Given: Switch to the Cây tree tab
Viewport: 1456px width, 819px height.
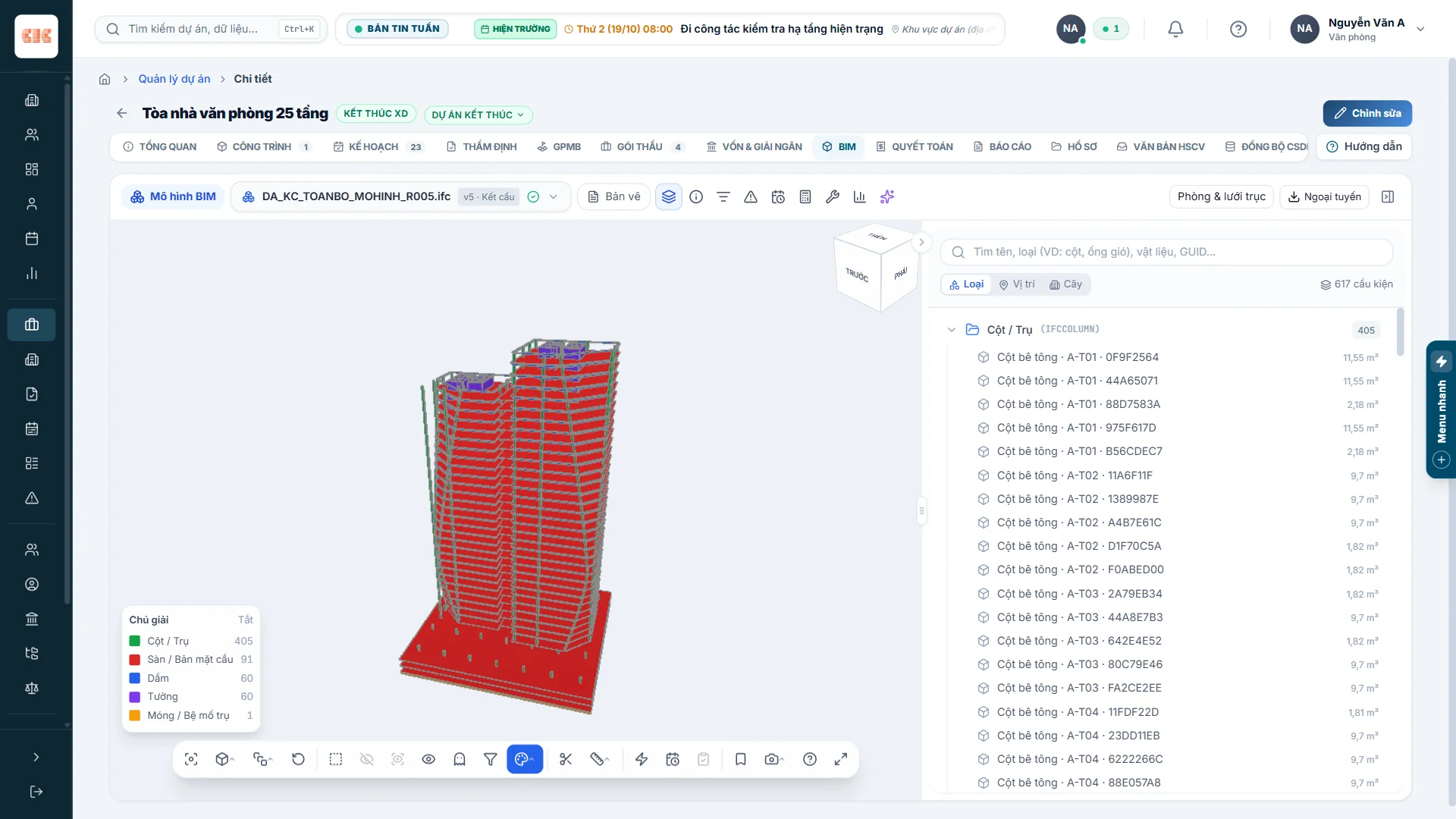Looking at the screenshot, I should coord(1065,284).
